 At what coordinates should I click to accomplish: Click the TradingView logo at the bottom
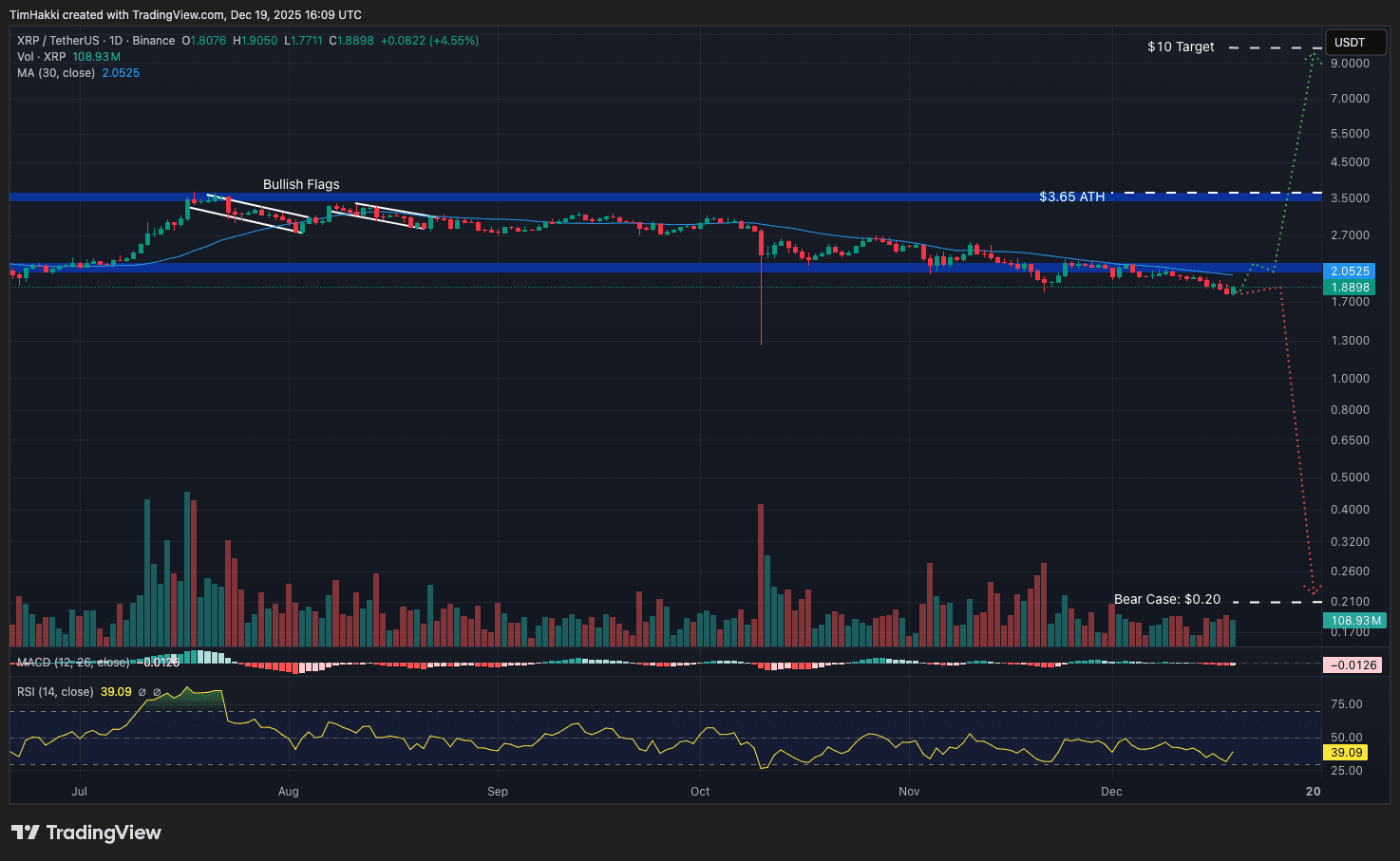[86, 833]
